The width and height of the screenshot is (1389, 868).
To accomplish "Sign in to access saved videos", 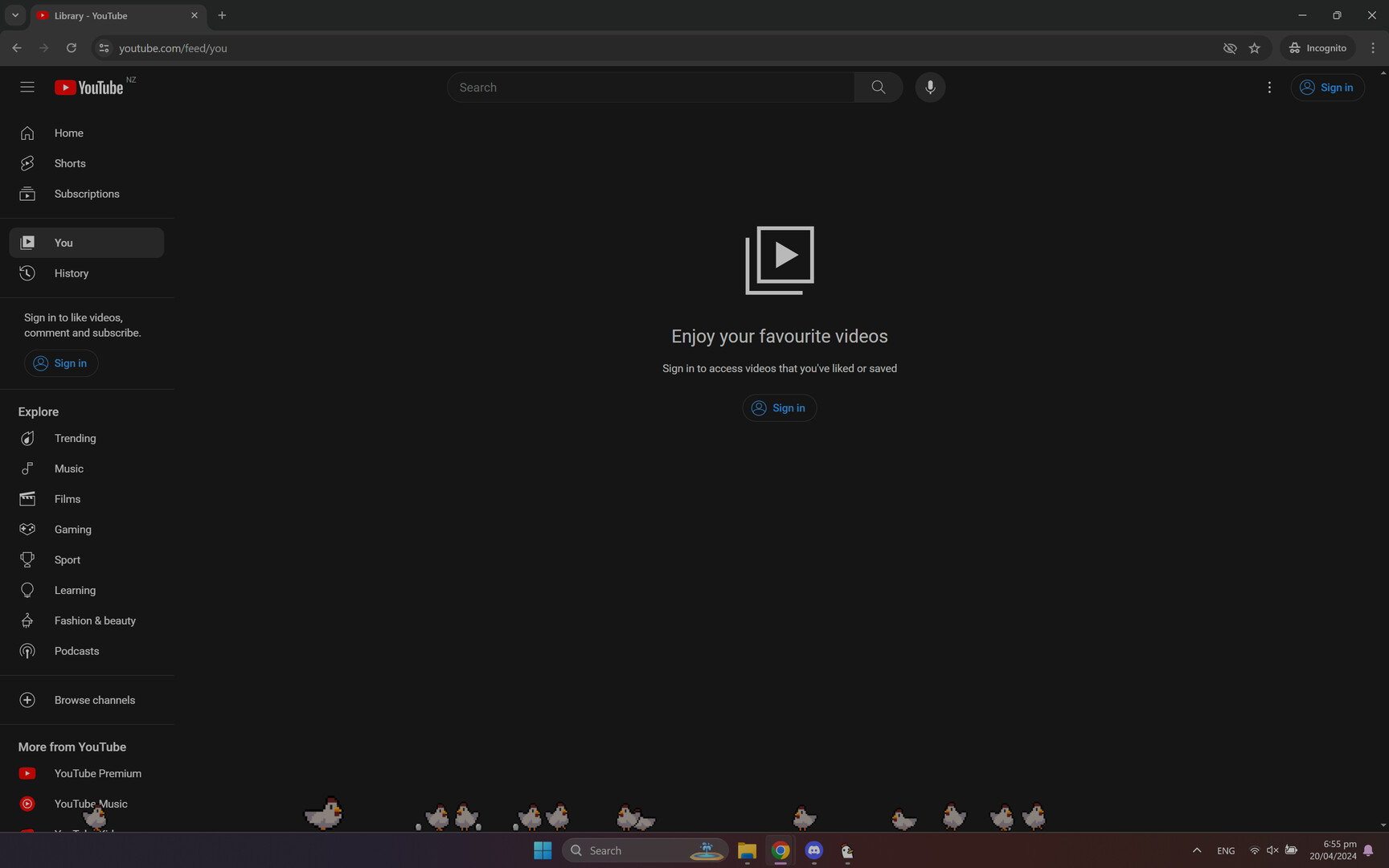I will [x=779, y=407].
